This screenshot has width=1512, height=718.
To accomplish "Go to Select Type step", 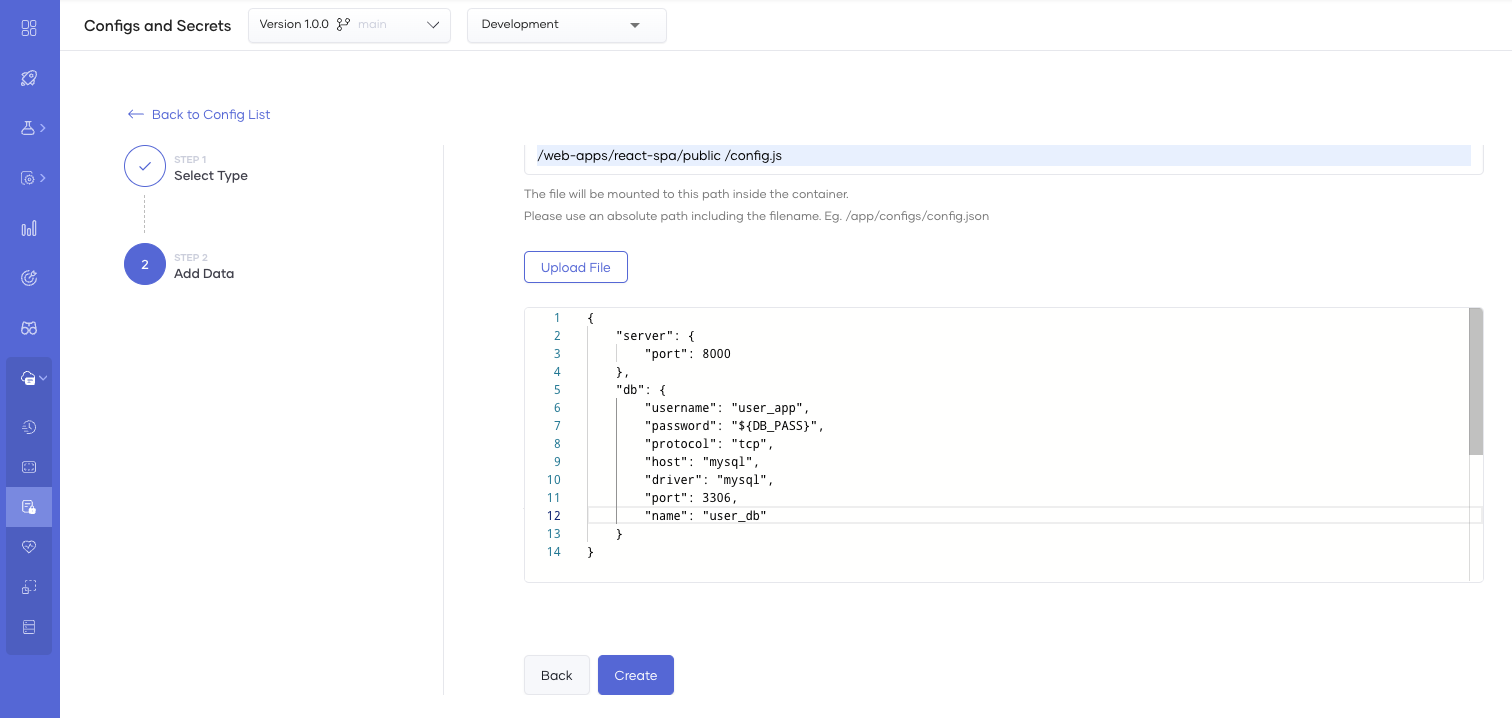I will pos(211,175).
